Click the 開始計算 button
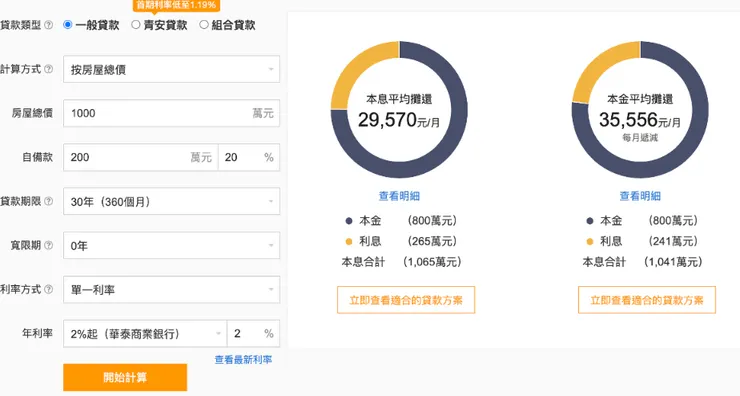Screen dimensions: 740x396 tap(125, 377)
